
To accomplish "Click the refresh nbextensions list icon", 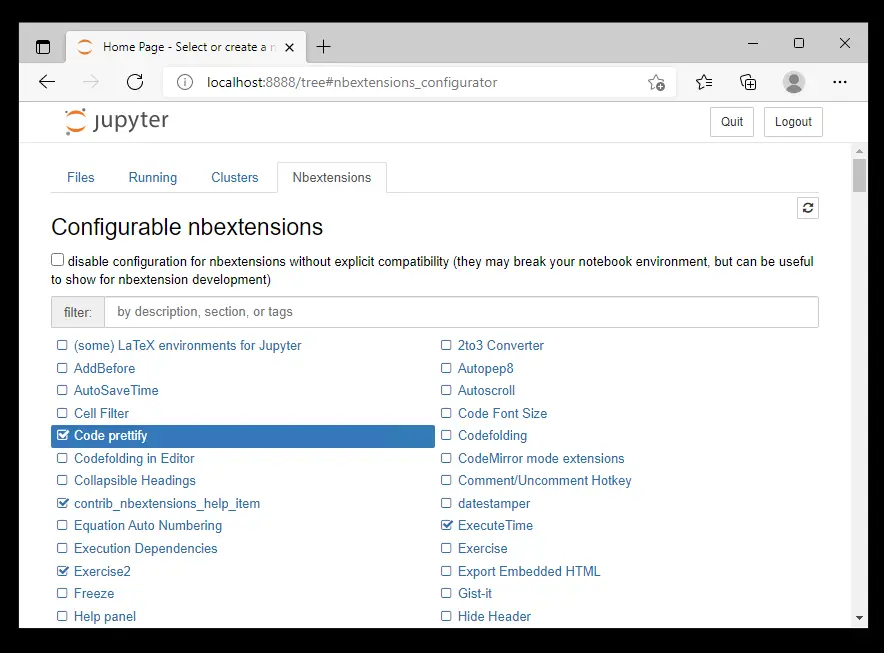I will pos(808,208).
